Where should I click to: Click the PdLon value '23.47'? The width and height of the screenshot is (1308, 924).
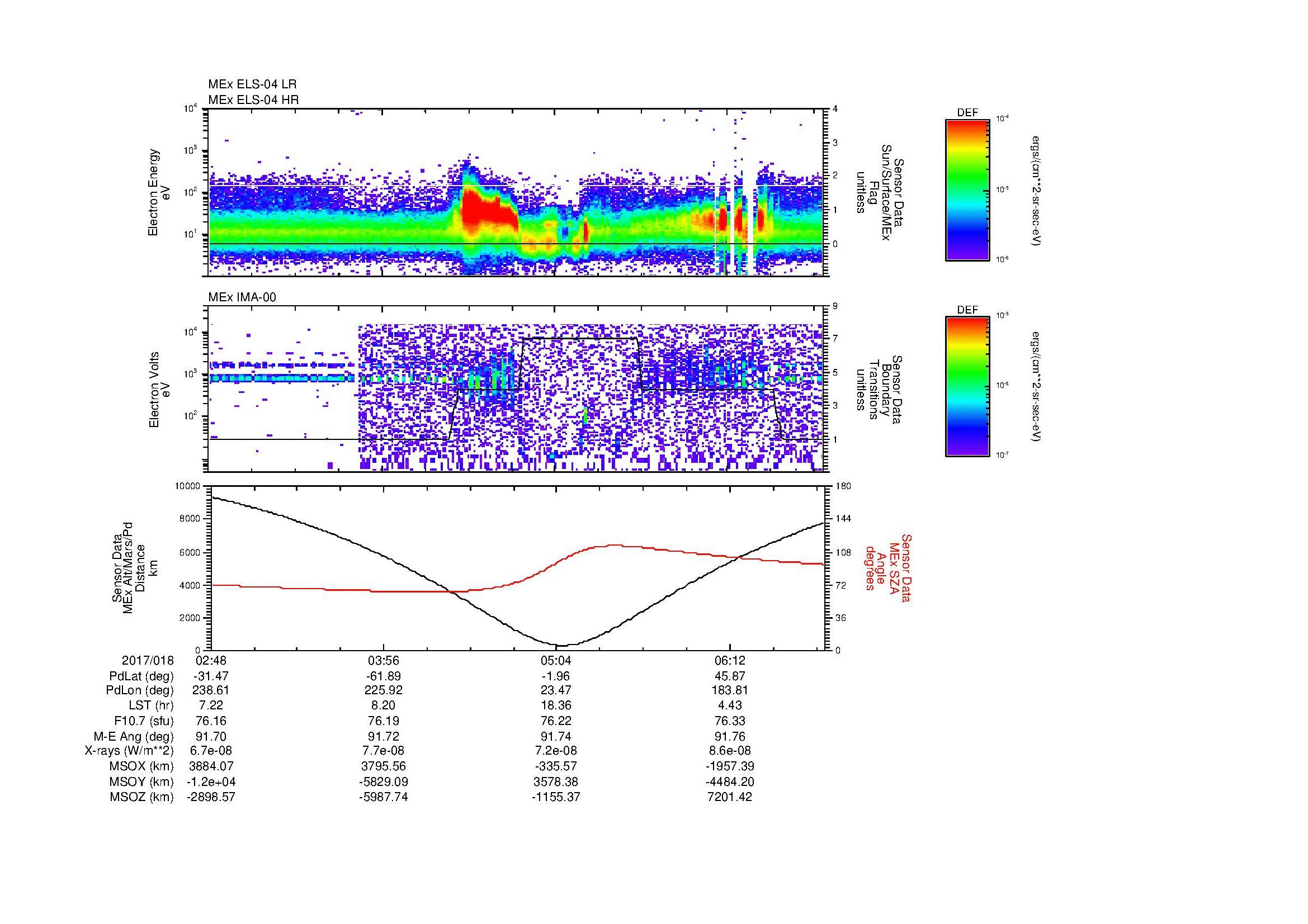tap(556, 690)
